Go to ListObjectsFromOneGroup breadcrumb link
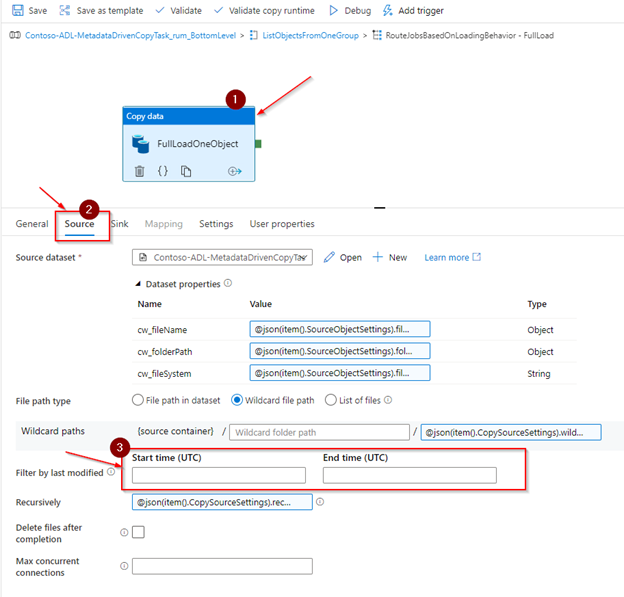Image resolution: width=624 pixels, height=597 pixels. 310,35
